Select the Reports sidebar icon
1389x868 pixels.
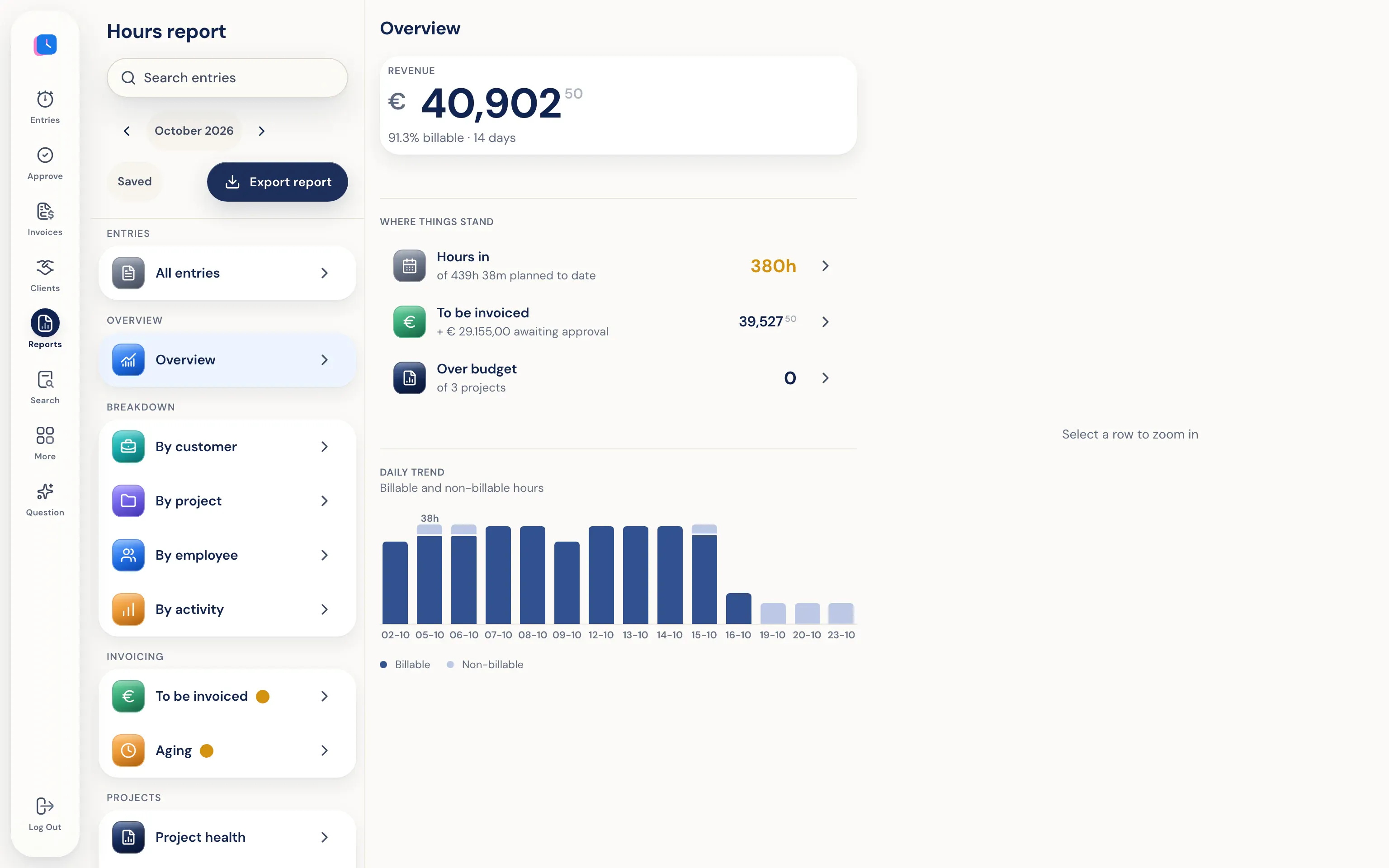tap(45, 323)
